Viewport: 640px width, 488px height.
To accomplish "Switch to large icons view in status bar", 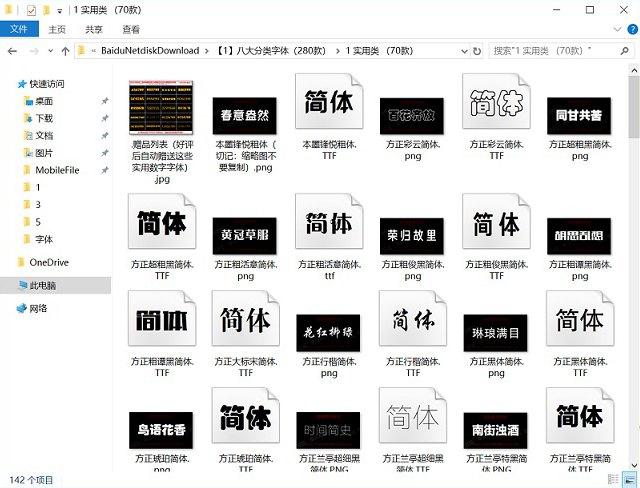I will click(x=627, y=479).
